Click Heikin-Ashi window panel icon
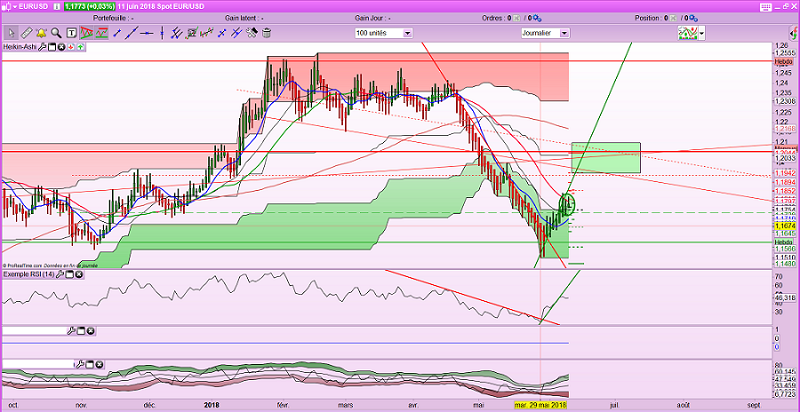This screenshot has width=800, height=412. pyautogui.click(x=52, y=47)
